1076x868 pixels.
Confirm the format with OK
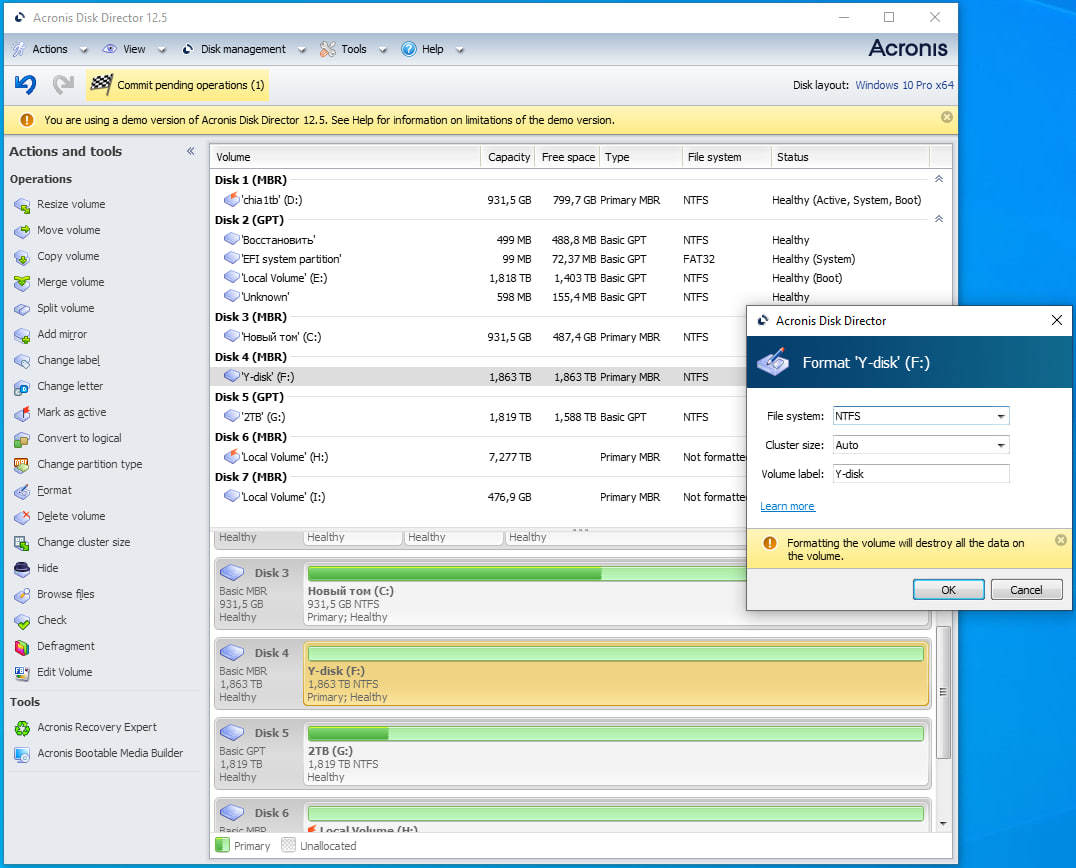(948, 589)
